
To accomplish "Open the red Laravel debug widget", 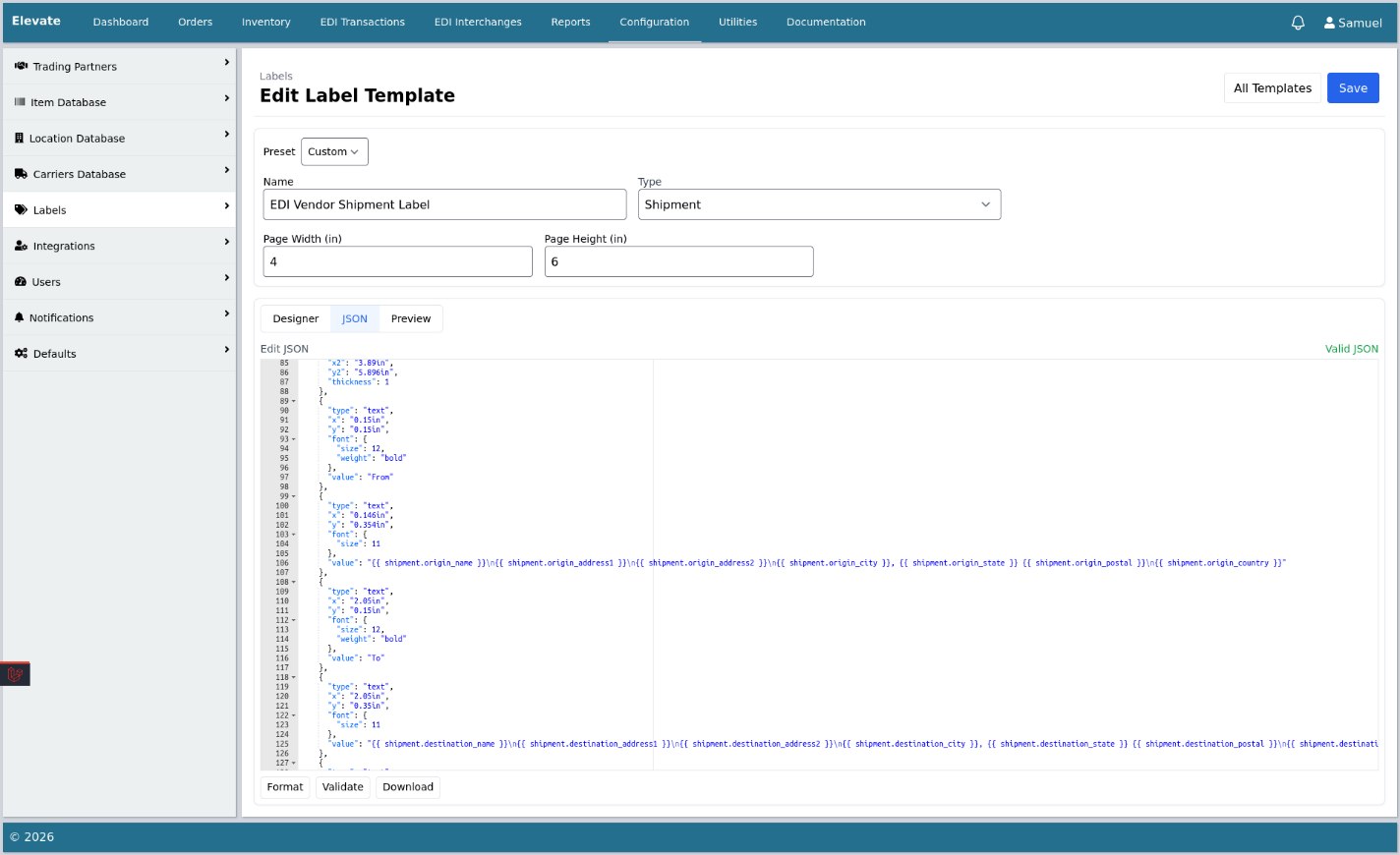I will coord(16,674).
